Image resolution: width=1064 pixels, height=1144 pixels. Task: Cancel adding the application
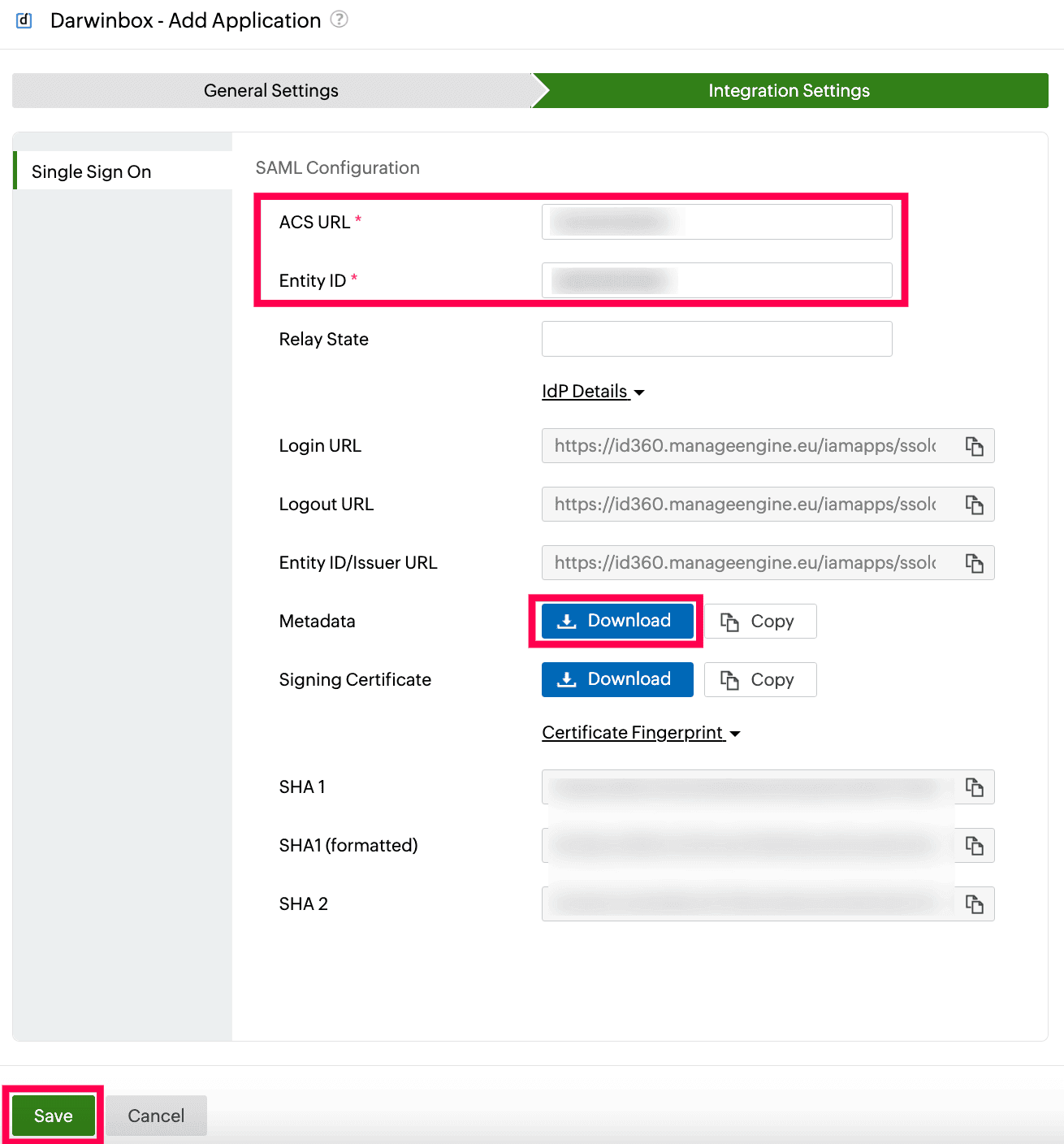click(156, 1116)
